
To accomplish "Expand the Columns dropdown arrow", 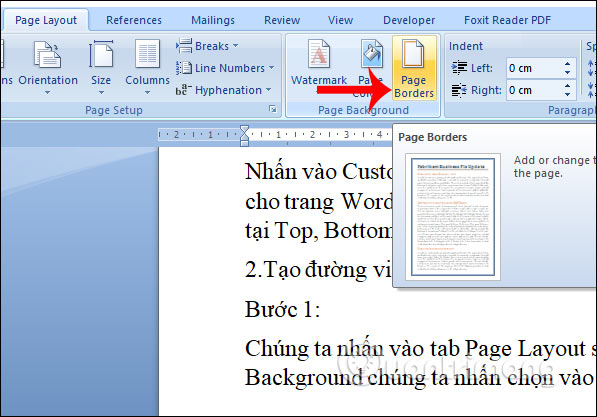I will [147, 92].
